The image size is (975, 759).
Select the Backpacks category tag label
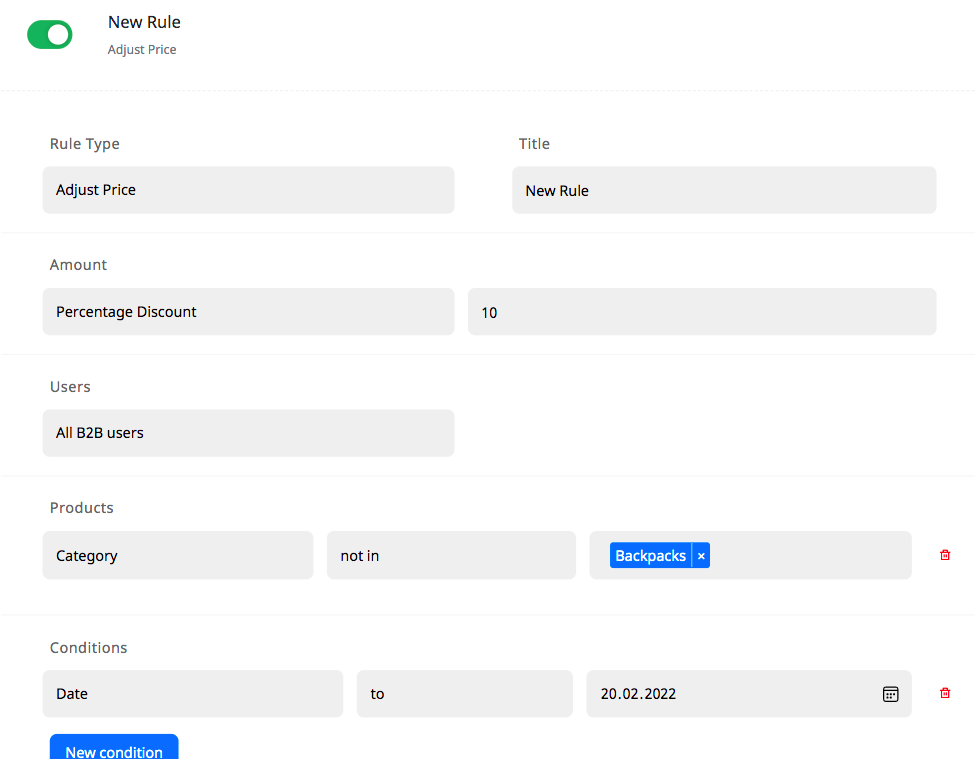coord(650,556)
